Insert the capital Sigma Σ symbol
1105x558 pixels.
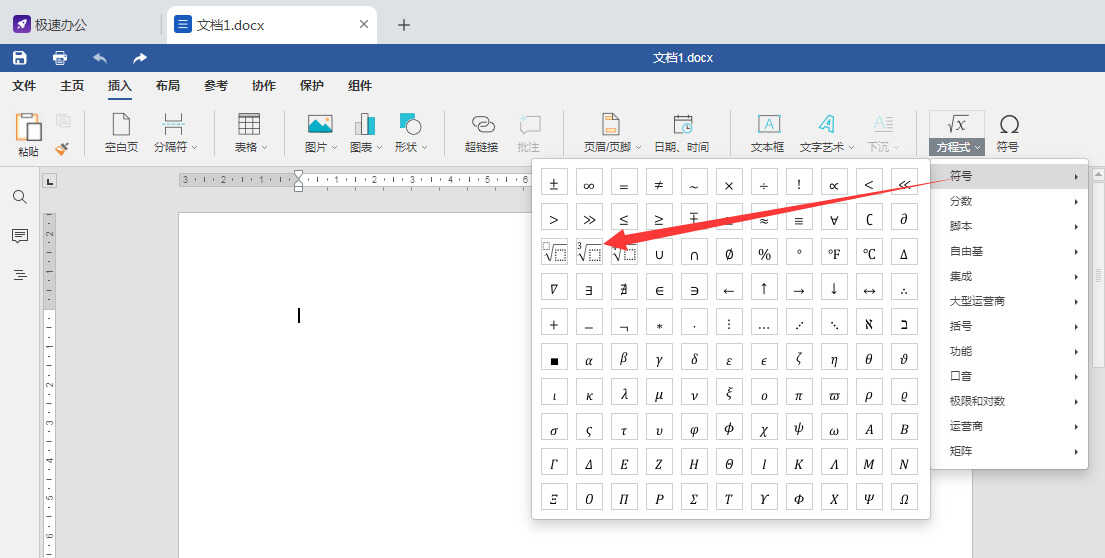[694, 497]
